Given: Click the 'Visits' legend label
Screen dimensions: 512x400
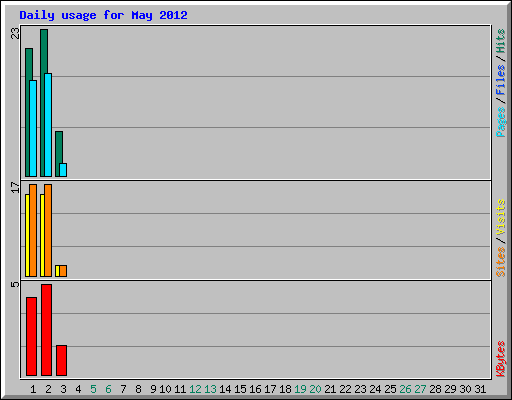Looking at the screenshot, I should pyautogui.click(x=501, y=218).
